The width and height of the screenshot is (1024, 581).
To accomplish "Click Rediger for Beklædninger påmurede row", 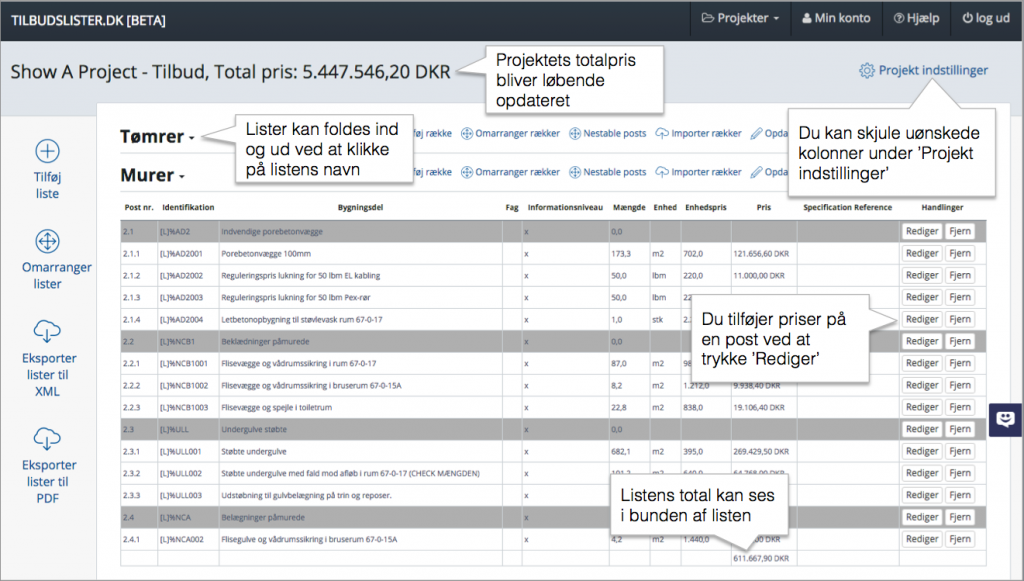I will pyautogui.click(x=921, y=341).
